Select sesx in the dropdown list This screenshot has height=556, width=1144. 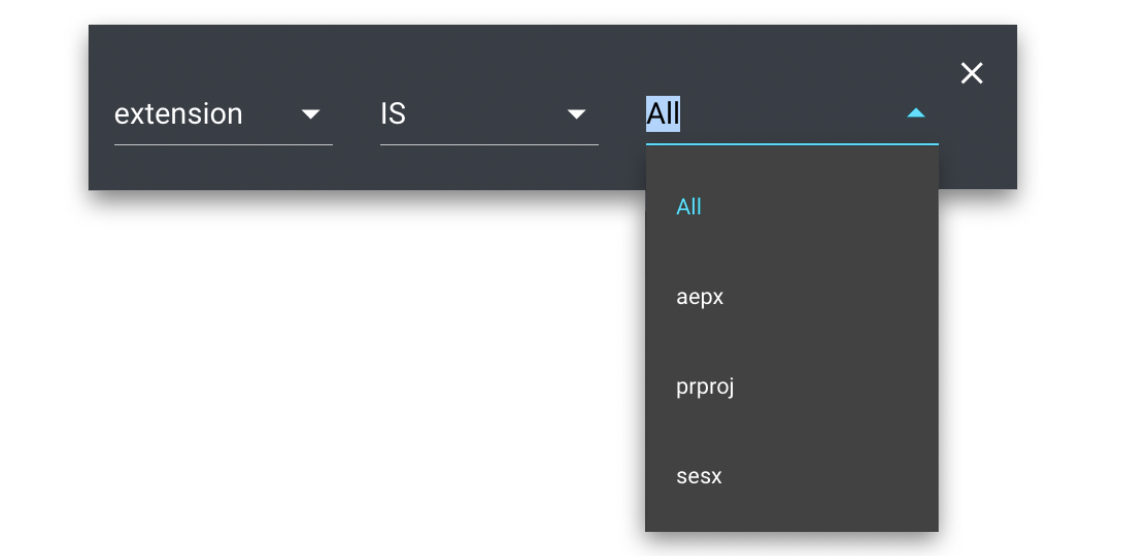[x=698, y=476]
